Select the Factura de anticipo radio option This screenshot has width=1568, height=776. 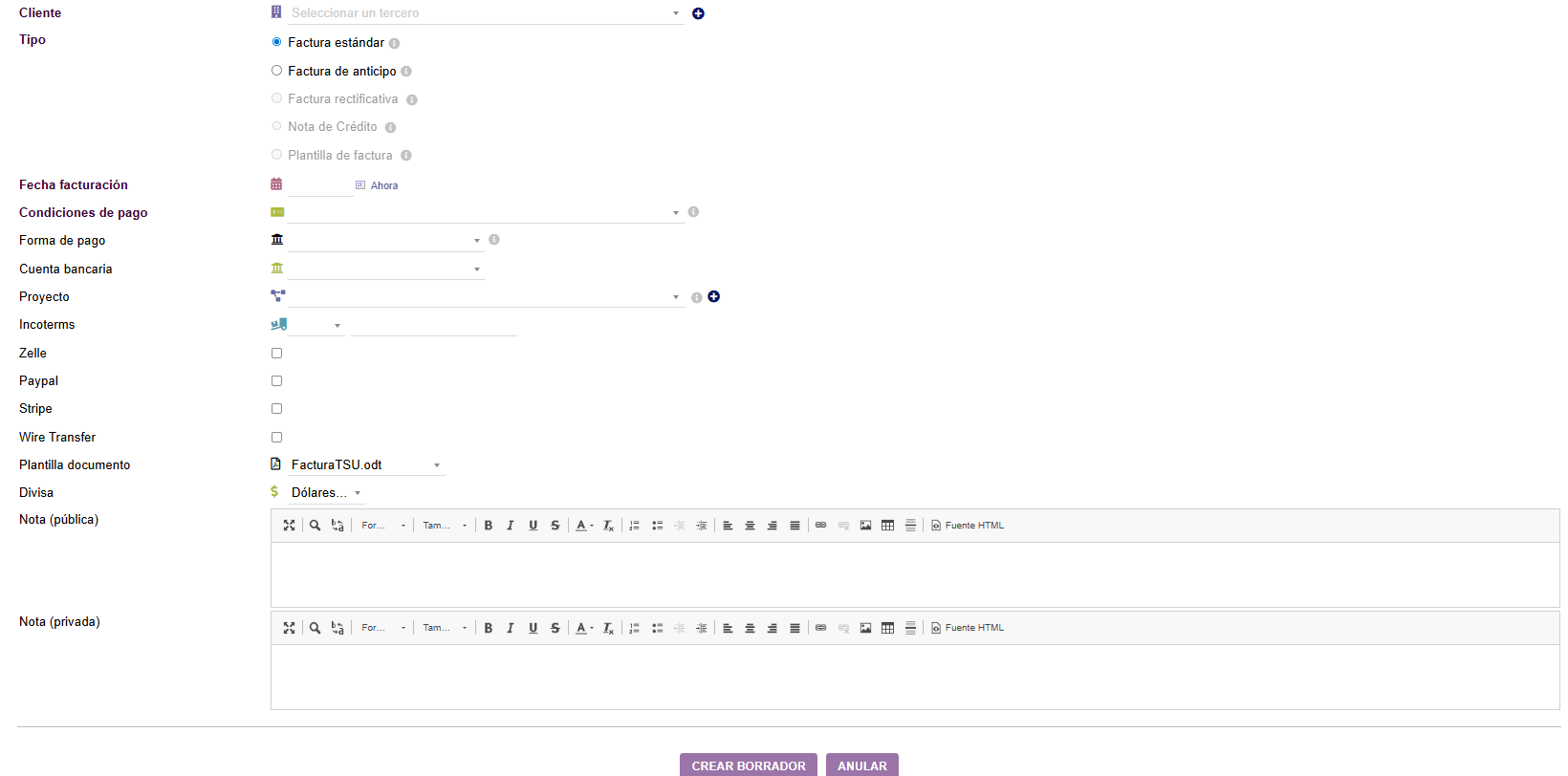[277, 71]
